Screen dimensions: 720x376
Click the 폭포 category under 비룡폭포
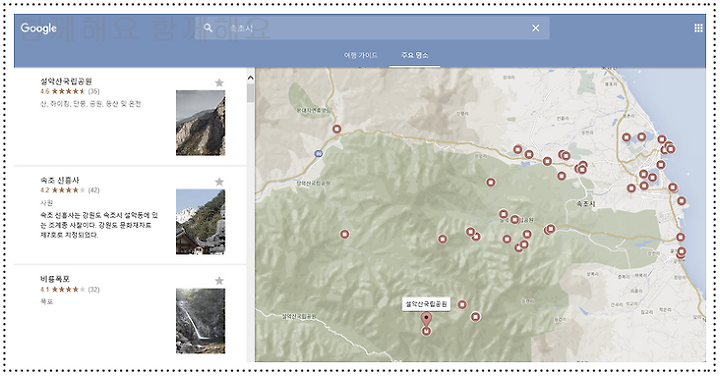point(47,302)
